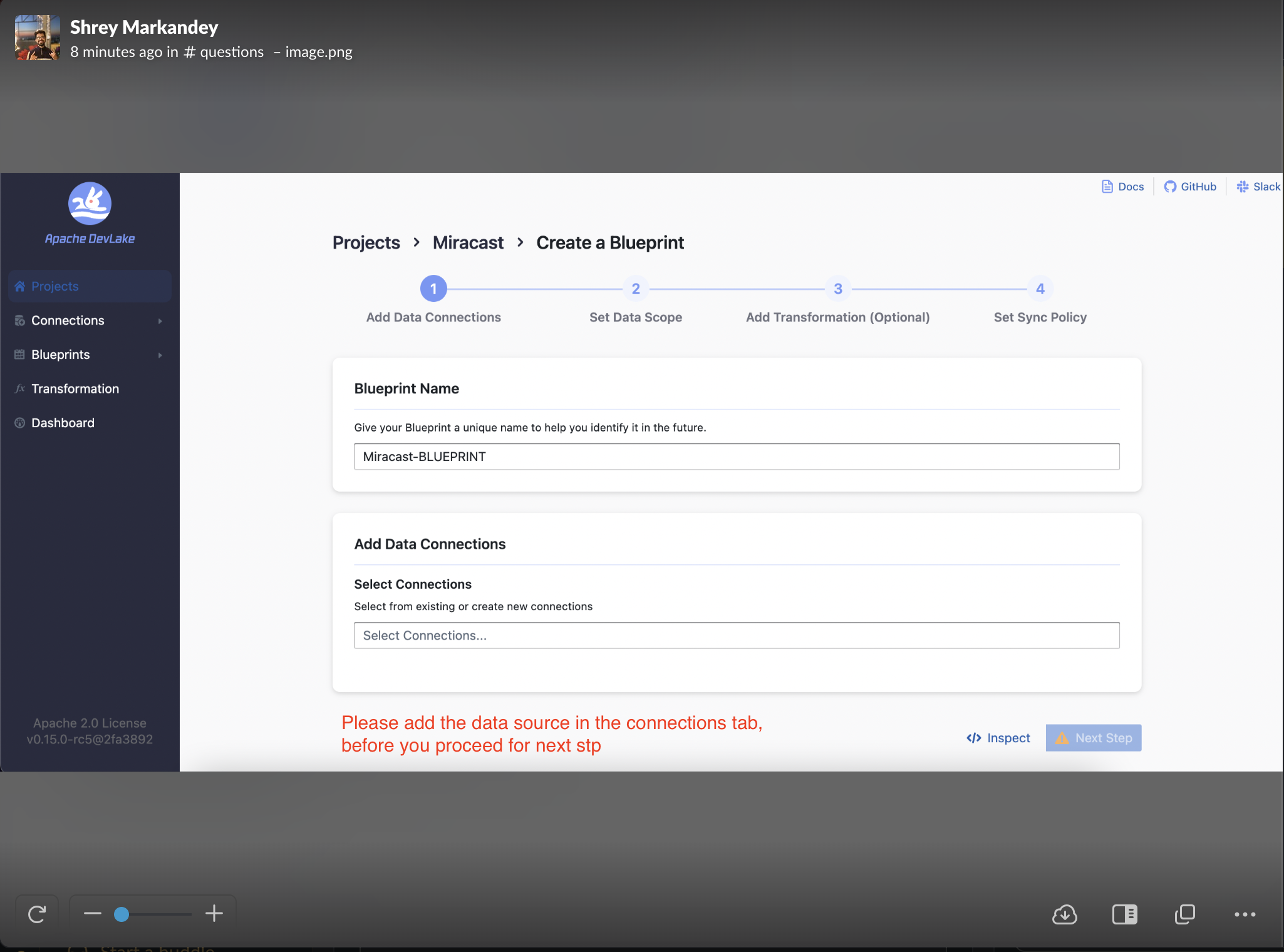Click the Apache DevLake logo
Viewport: 1284px width, 952px height.
pyautogui.click(x=90, y=203)
